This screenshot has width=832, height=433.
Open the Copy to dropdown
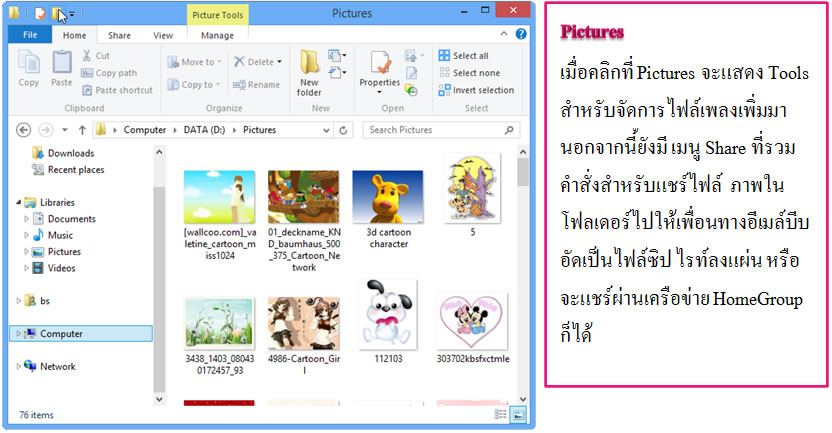coord(194,84)
